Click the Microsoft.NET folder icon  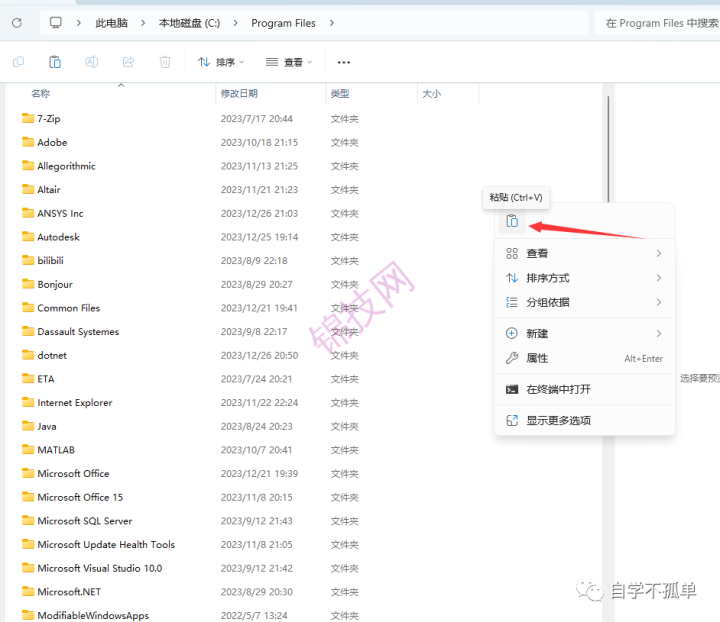click(x=28, y=591)
